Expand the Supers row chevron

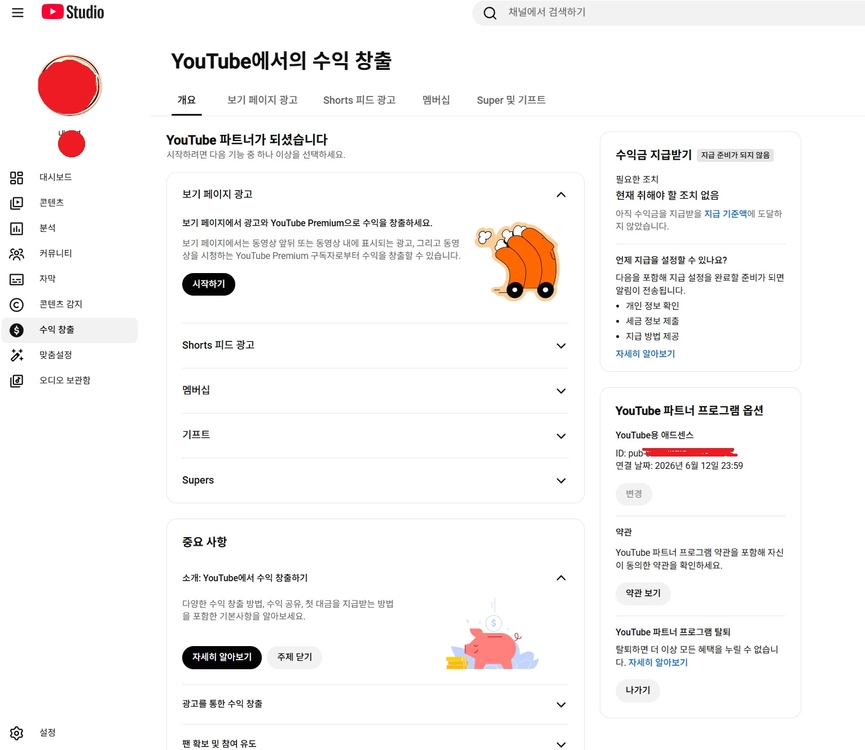click(561, 481)
